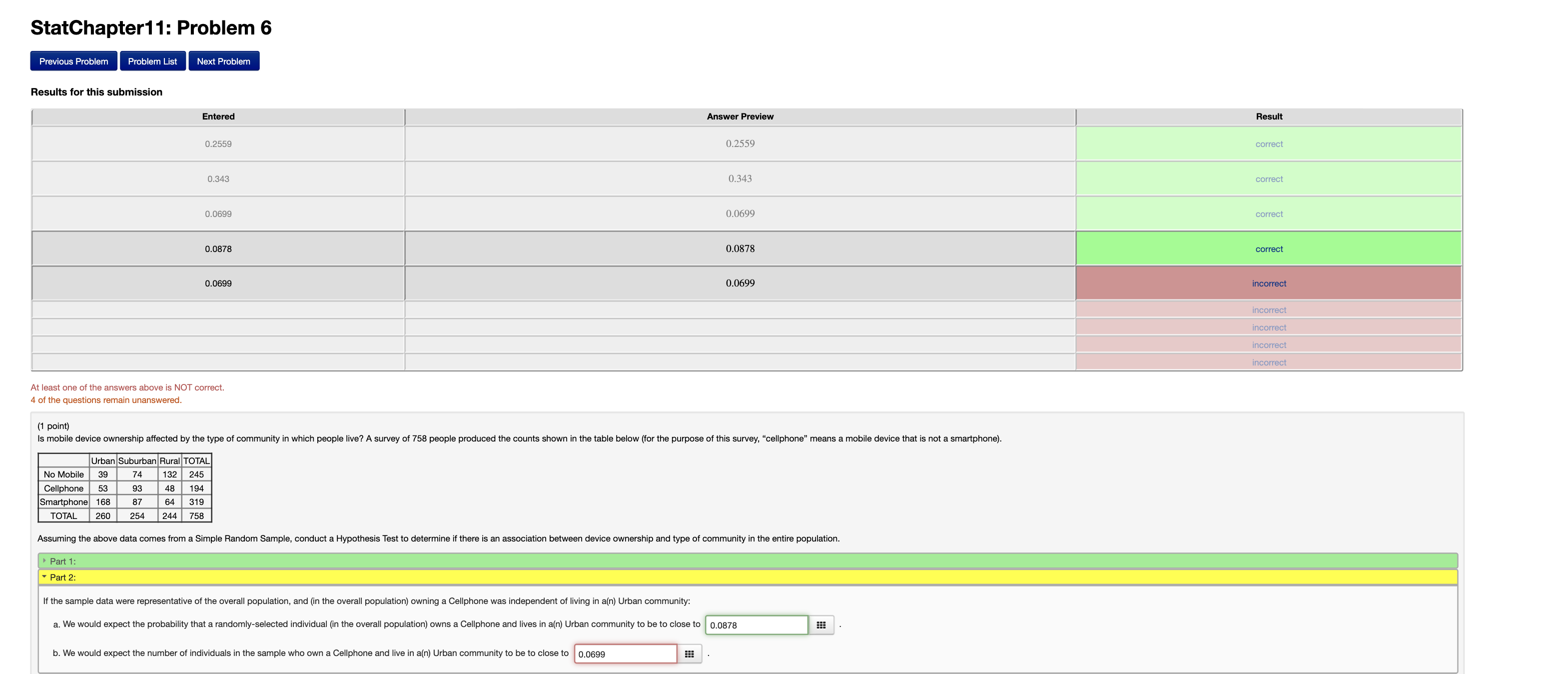Go to the Previous Problem
1568x674 pixels.
[73, 61]
